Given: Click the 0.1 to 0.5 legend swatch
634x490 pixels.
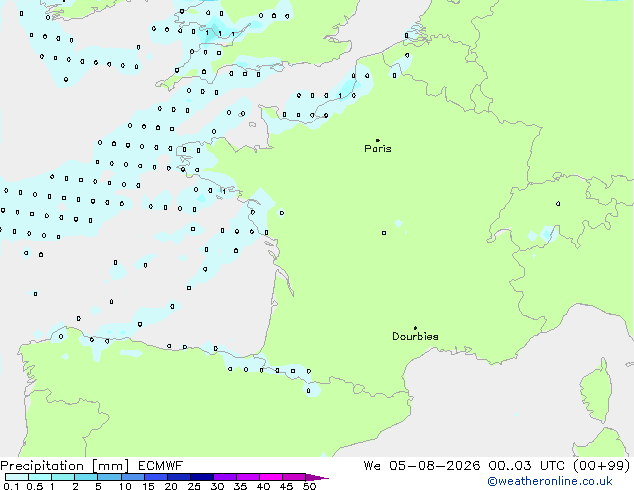Looking at the screenshot, I should (17, 477).
